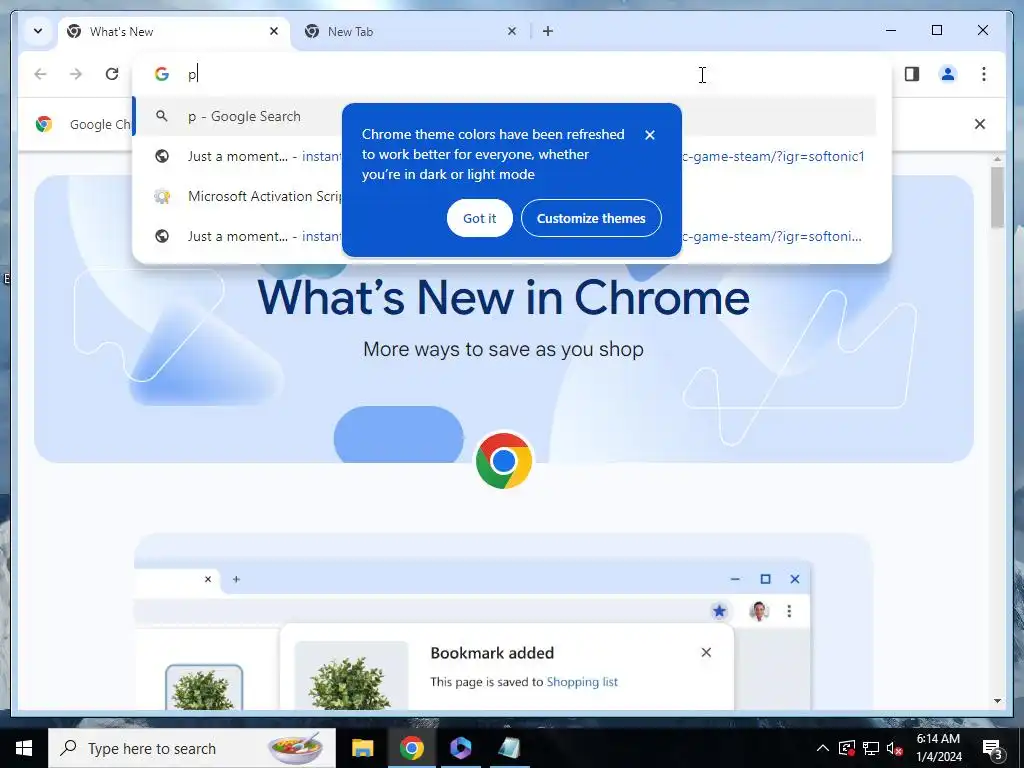Open the Windows Start menu

(x=24, y=748)
